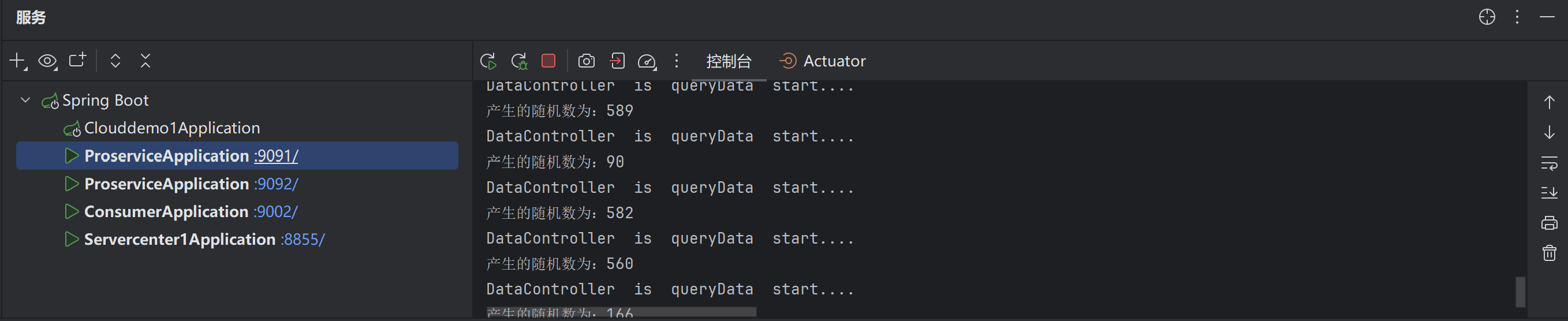Click the Exit application icon

pos(617,61)
